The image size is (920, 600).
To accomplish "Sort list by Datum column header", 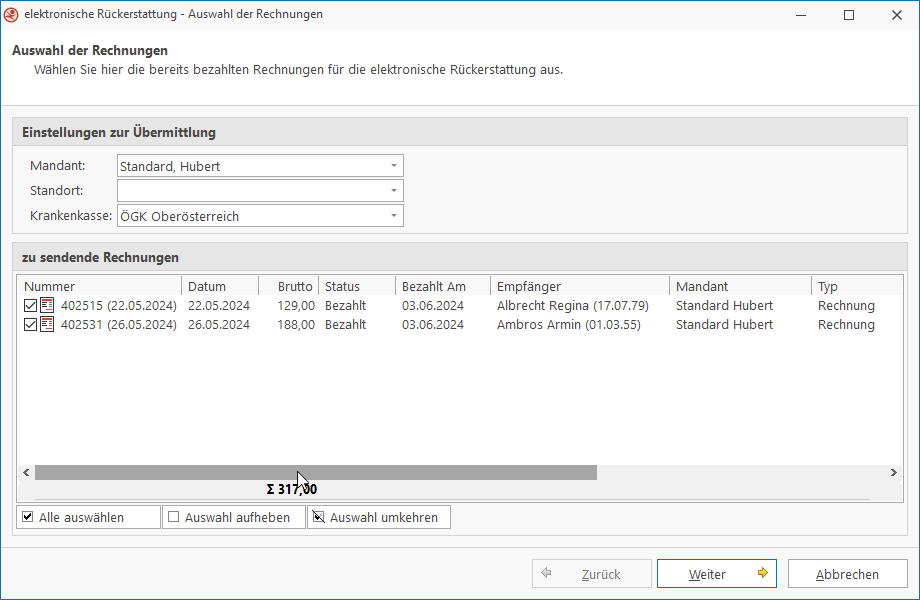I will point(219,286).
